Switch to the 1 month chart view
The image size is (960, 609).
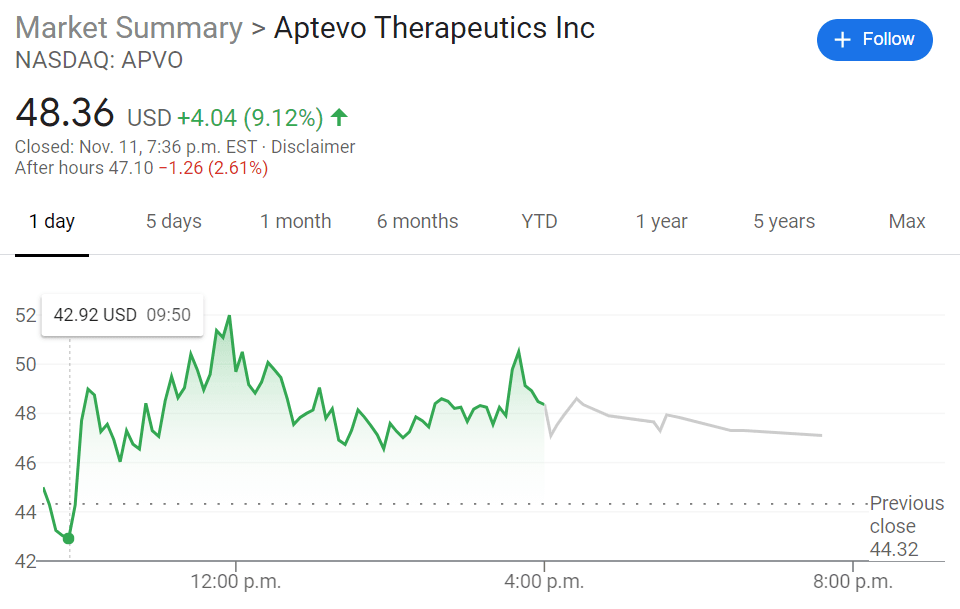click(x=295, y=221)
